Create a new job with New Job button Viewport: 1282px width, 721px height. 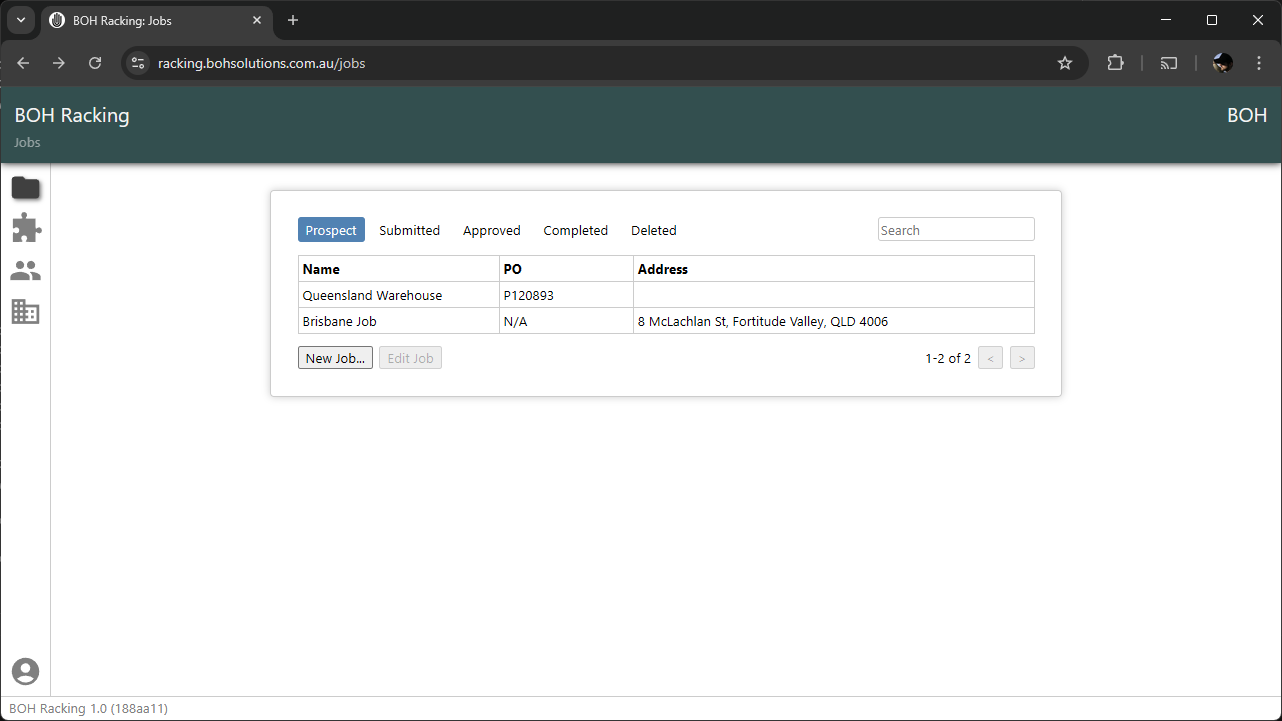click(x=335, y=357)
